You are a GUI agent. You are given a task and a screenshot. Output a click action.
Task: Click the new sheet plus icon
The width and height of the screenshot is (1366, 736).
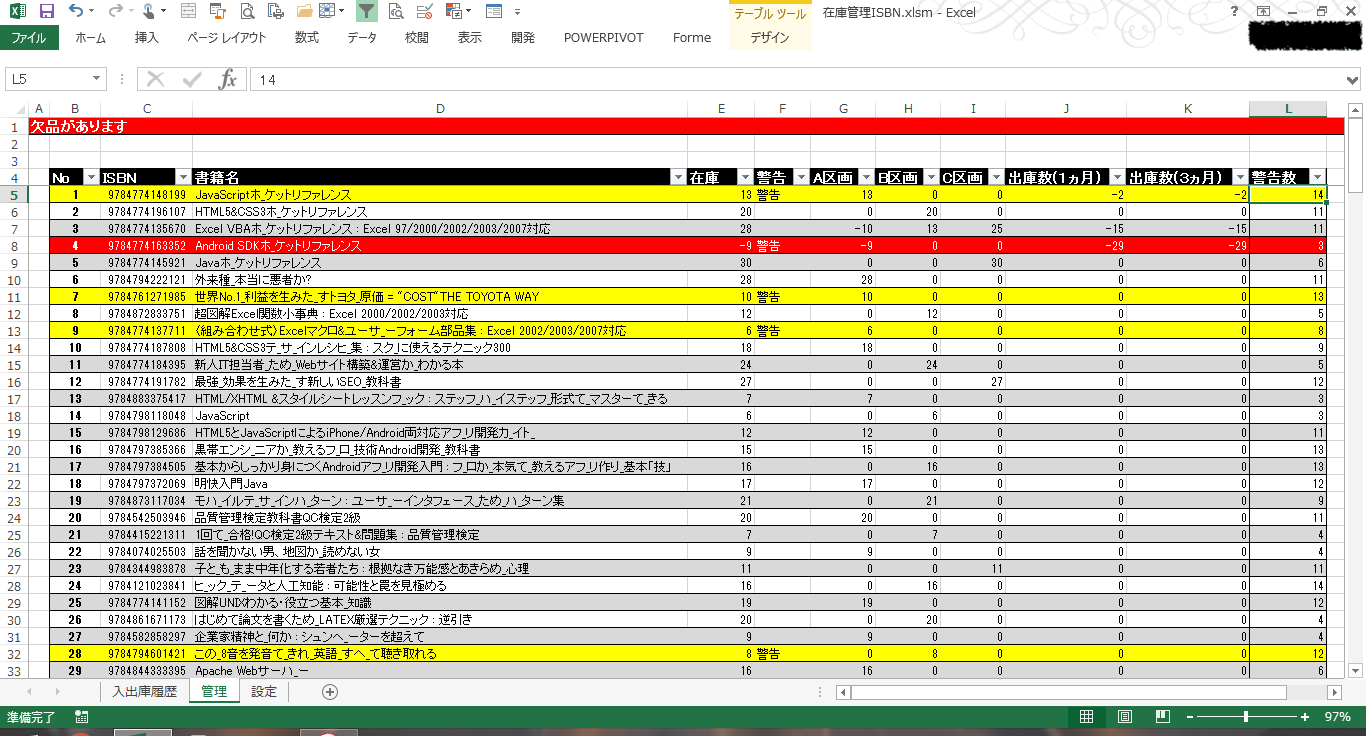point(330,692)
